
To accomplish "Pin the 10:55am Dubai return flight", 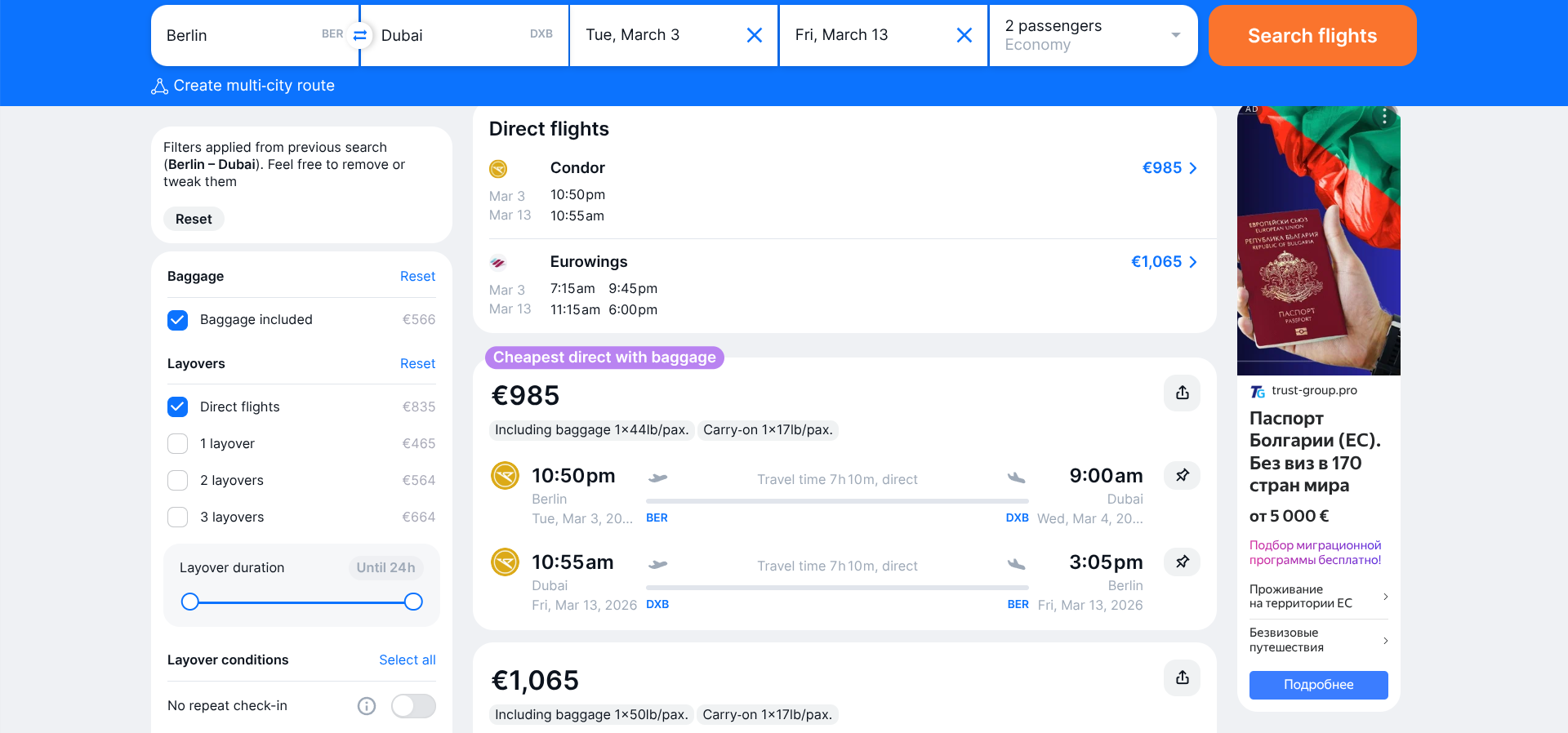I will click(1182, 562).
